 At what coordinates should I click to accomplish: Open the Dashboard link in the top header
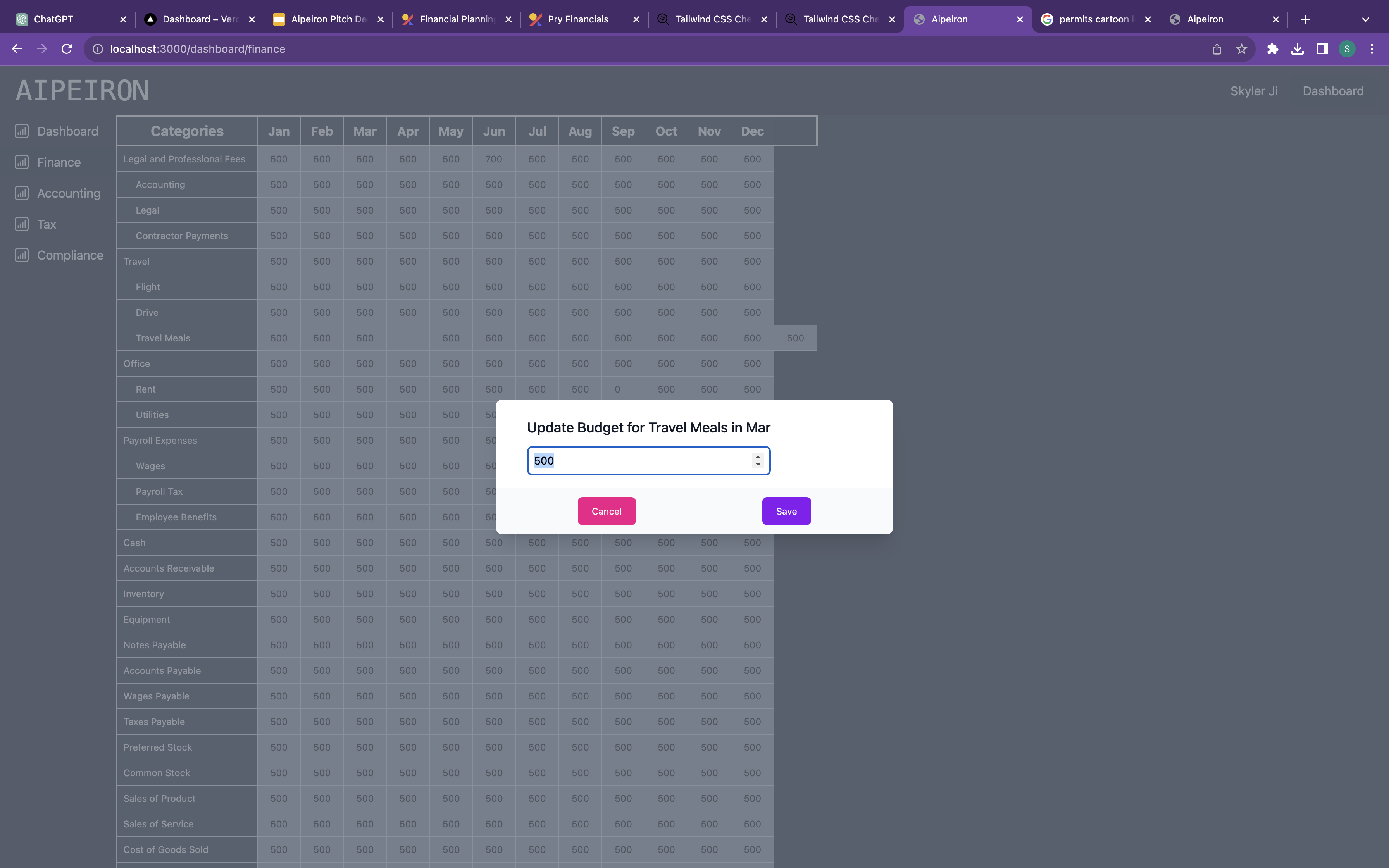[1333, 91]
